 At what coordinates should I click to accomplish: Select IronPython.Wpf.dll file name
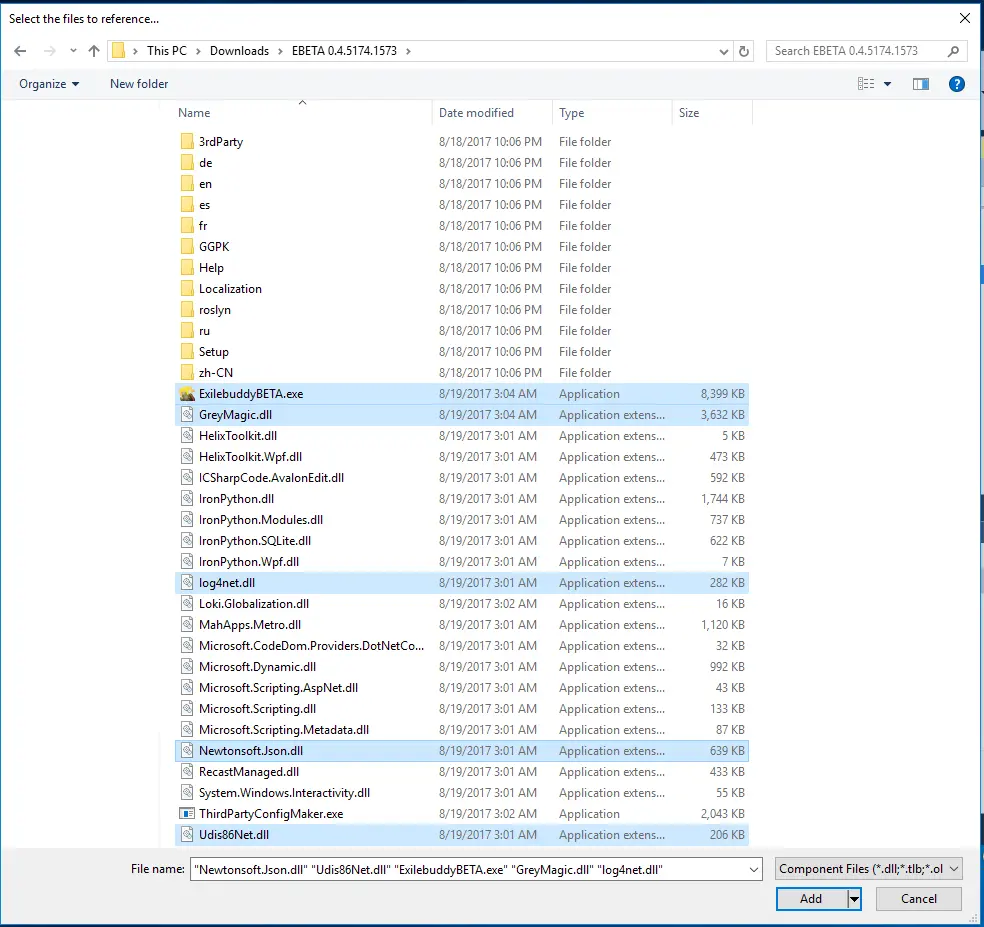coord(249,562)
